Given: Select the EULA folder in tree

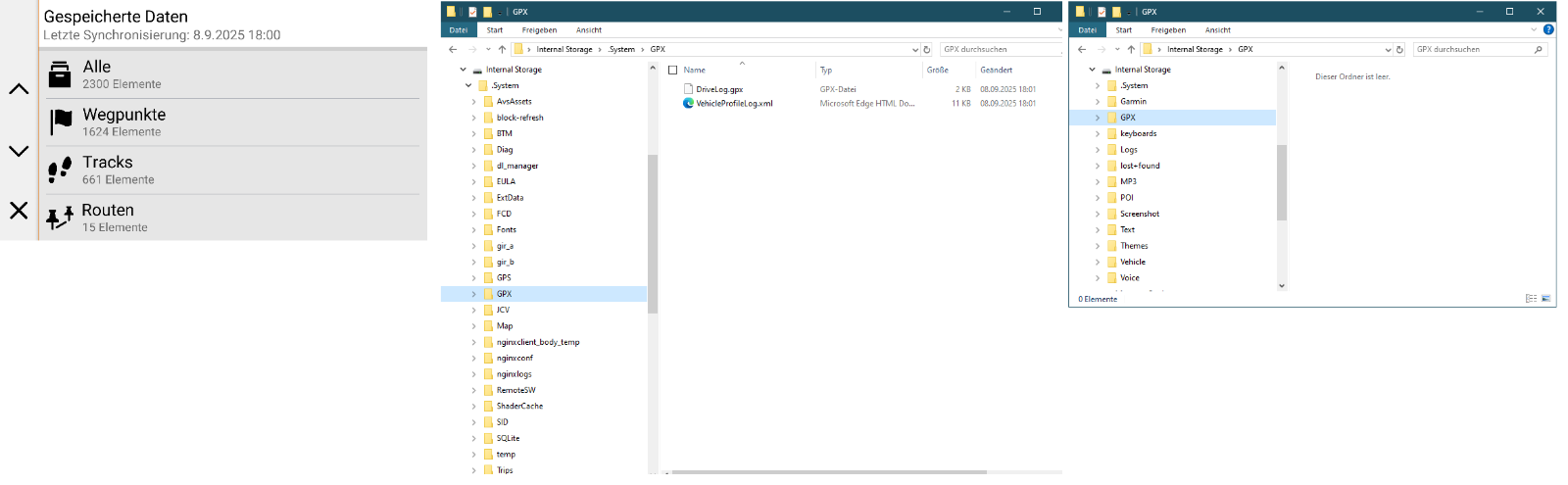Looking at the screenshot, I should [x=506, y=181].
